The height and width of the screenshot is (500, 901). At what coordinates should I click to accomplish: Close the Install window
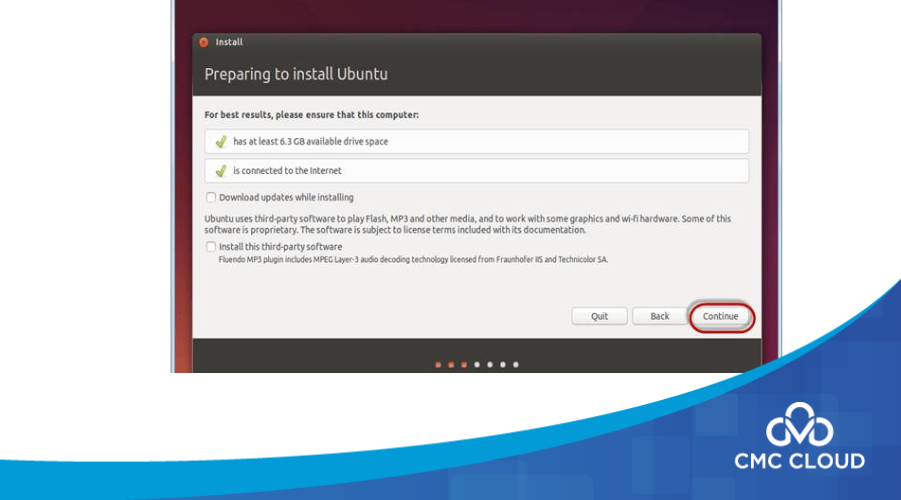[203, 42]
